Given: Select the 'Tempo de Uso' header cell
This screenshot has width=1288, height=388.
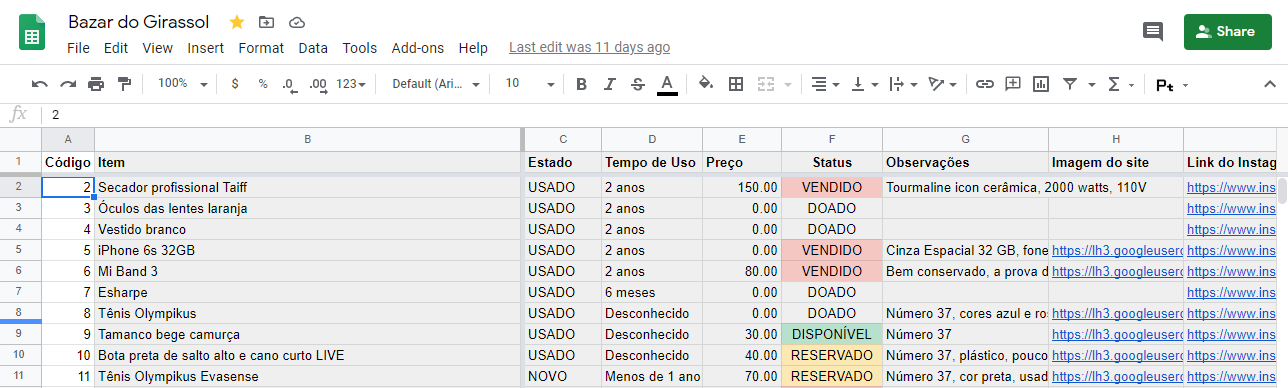Looking at the screenshot, I should coord(651,161).
